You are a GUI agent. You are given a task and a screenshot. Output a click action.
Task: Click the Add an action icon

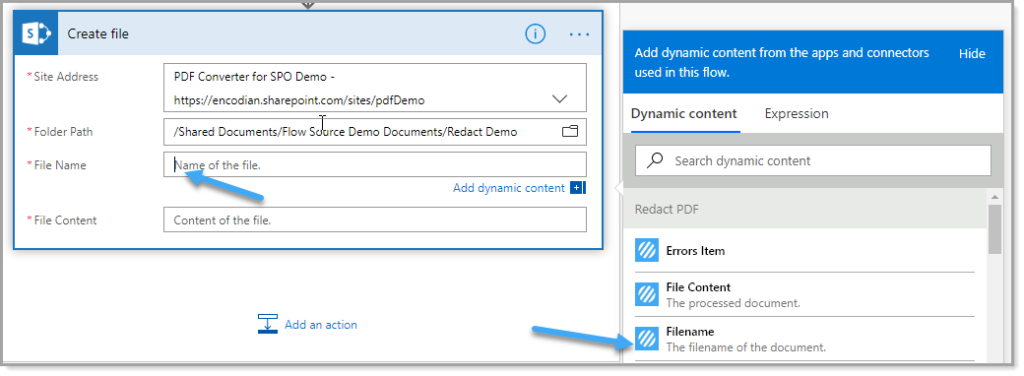point(268,324)
